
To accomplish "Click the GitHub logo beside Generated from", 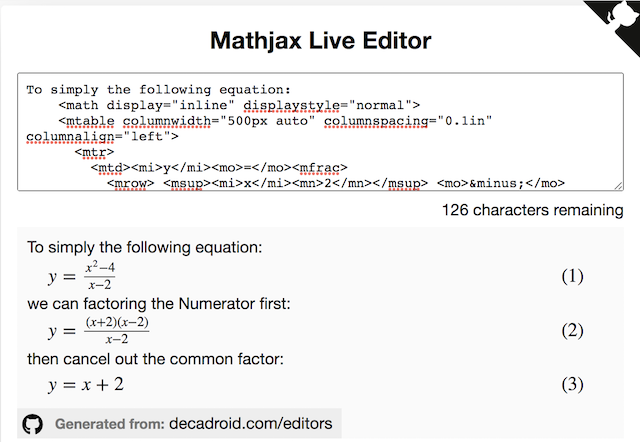I will (x=32, y=424).
